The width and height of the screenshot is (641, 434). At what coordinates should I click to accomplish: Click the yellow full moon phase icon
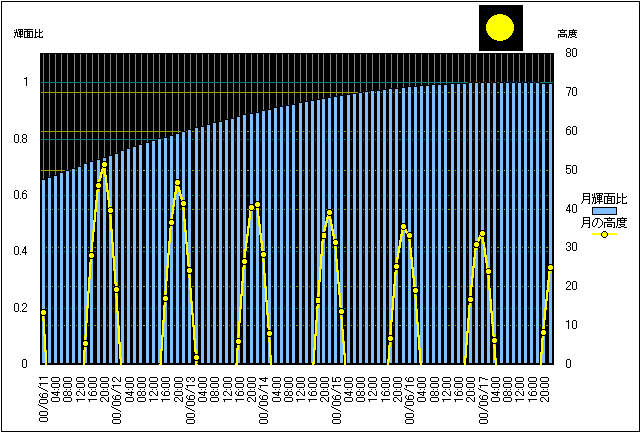[x=500, y=28]
